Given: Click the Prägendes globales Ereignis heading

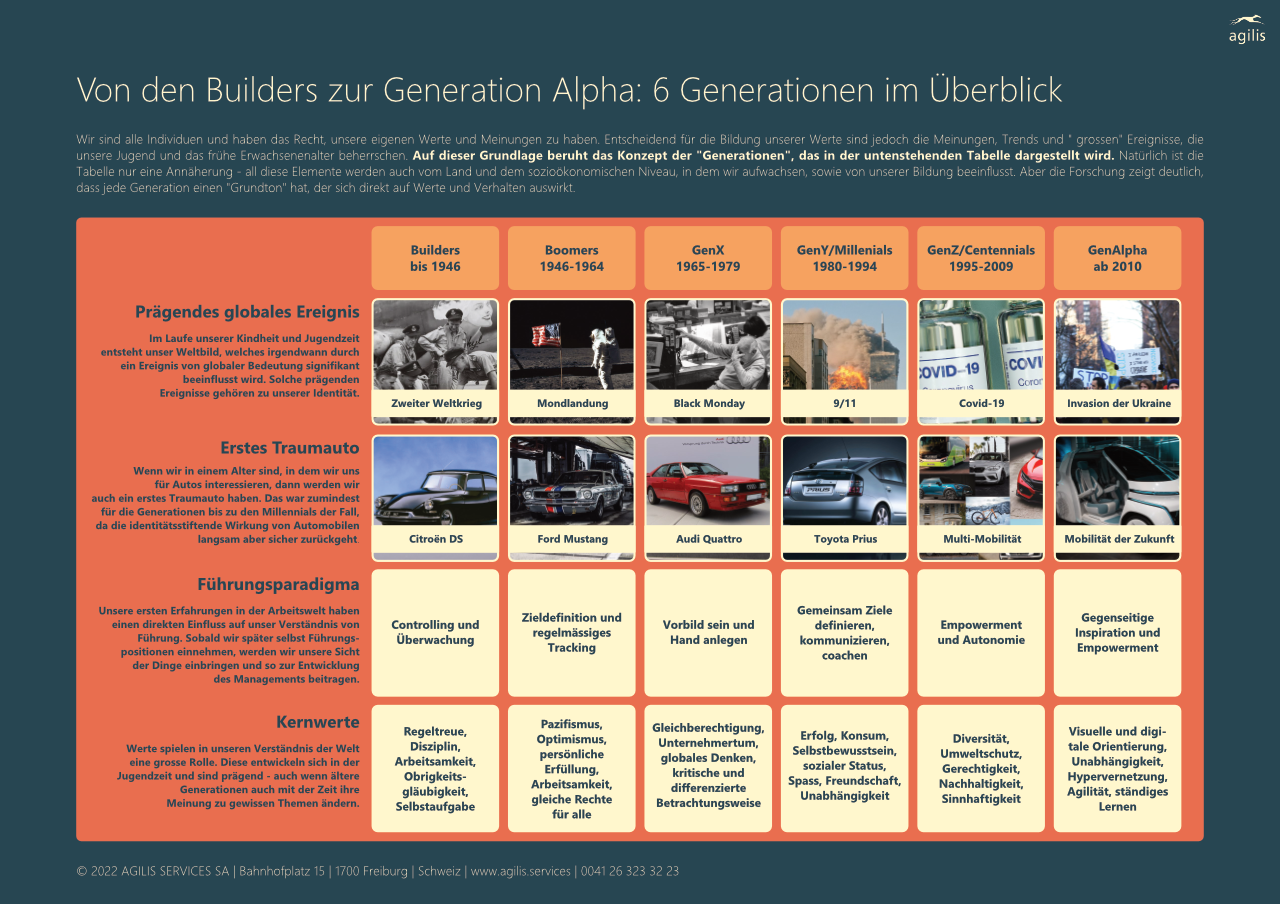Looking at the screenshot, I should (x=247, y=312).
